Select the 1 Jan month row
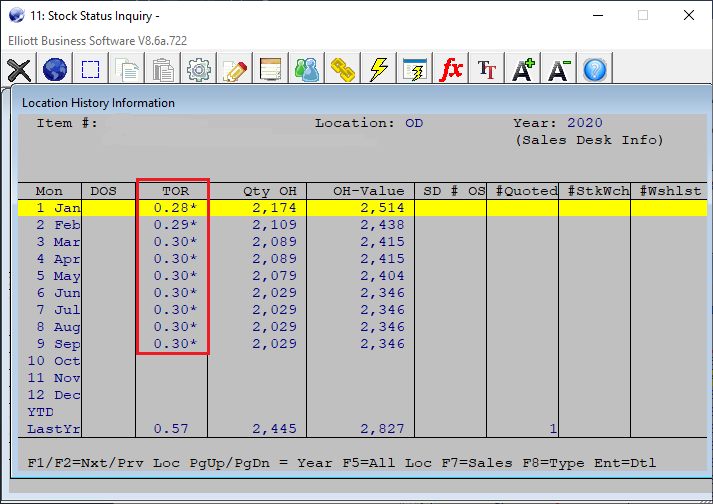This screenshot has height=504, width=713. tap(362, 208)
